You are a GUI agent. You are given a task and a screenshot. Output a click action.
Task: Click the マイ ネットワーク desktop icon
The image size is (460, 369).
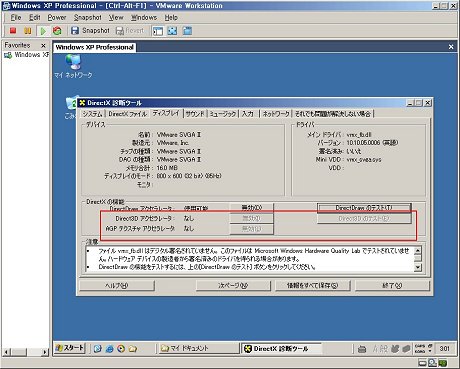(x=73, y=67)
